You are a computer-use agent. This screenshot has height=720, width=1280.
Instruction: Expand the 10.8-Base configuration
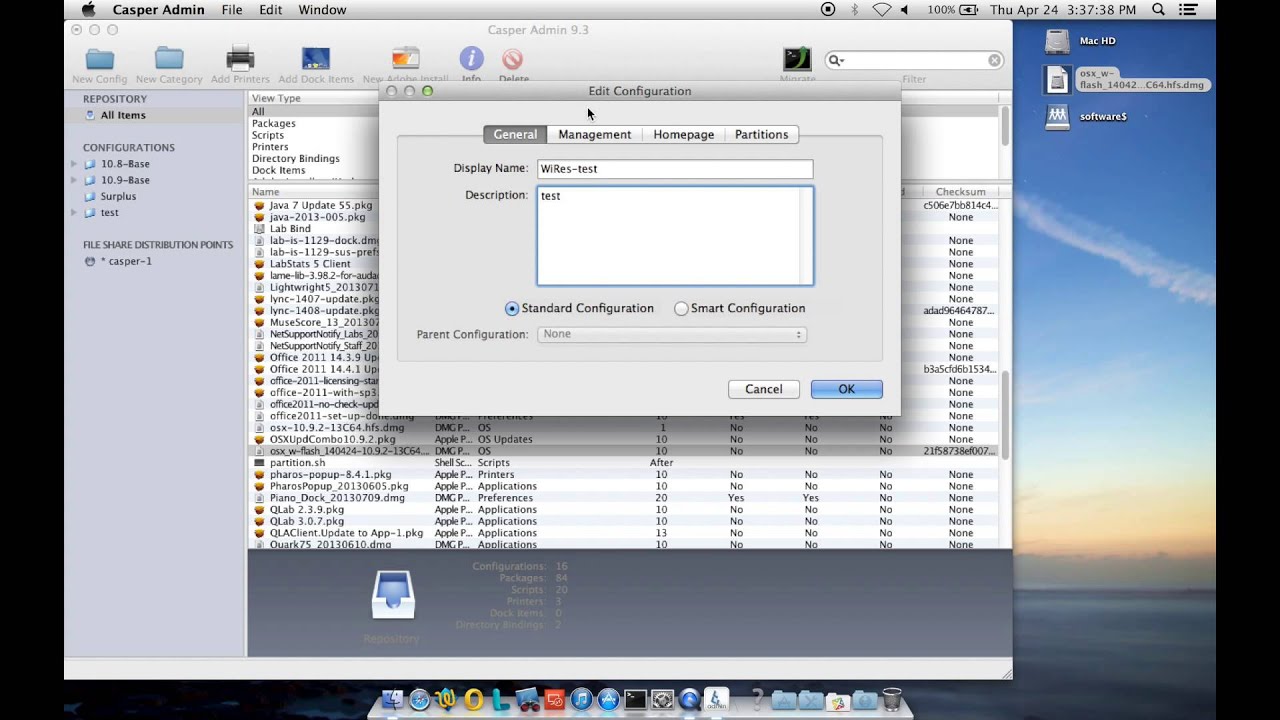click(x=72, y=164)
